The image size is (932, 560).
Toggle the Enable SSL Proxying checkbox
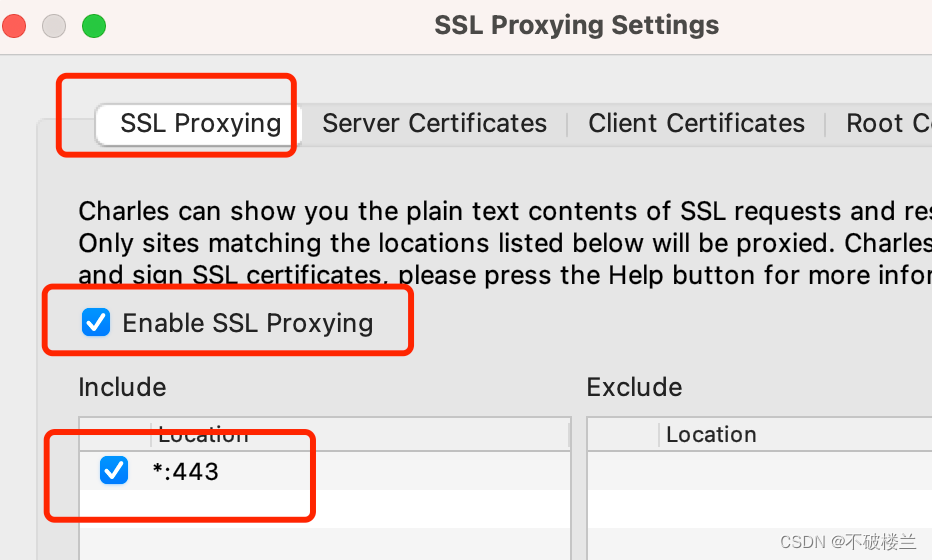point(96,322)
